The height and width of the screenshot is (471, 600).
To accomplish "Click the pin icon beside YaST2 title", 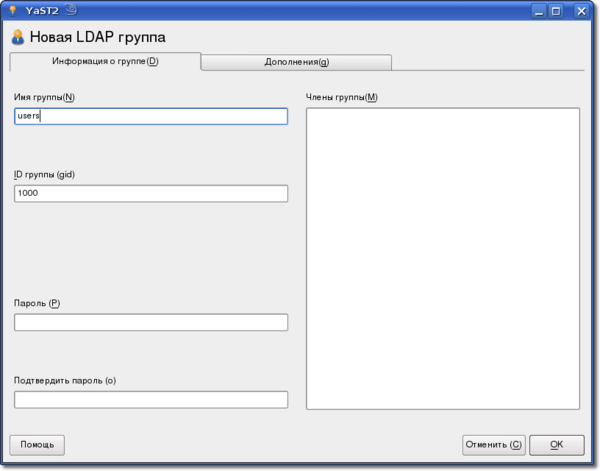I will point(72,10).
